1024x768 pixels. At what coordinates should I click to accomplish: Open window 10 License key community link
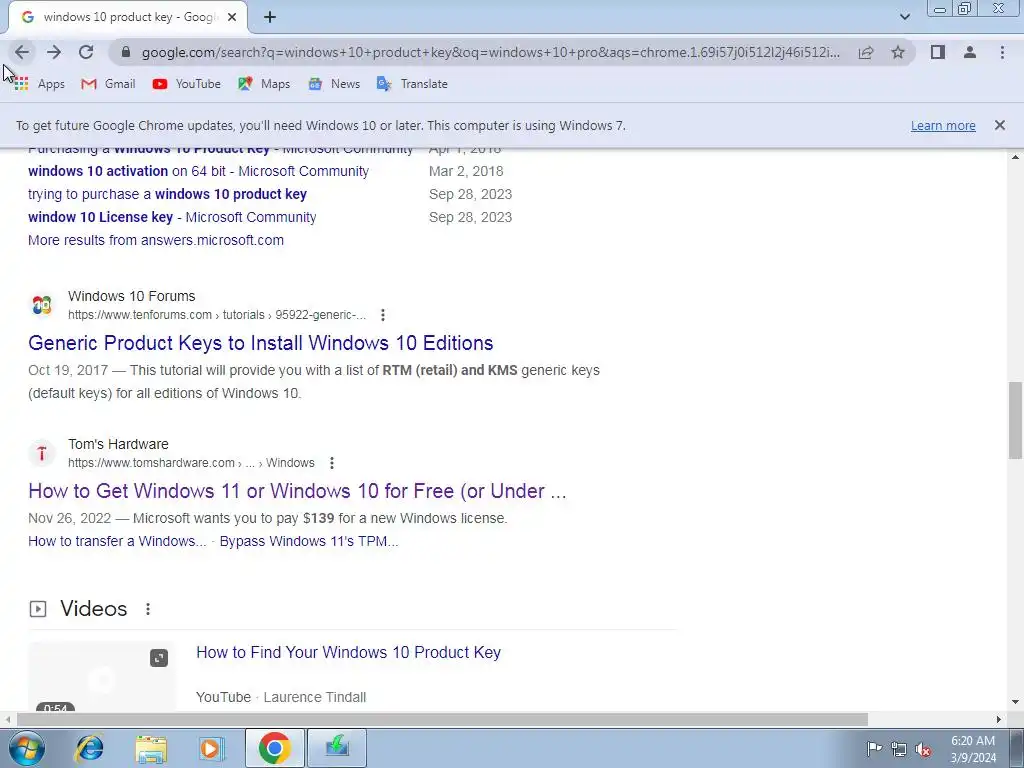point(172,217)
